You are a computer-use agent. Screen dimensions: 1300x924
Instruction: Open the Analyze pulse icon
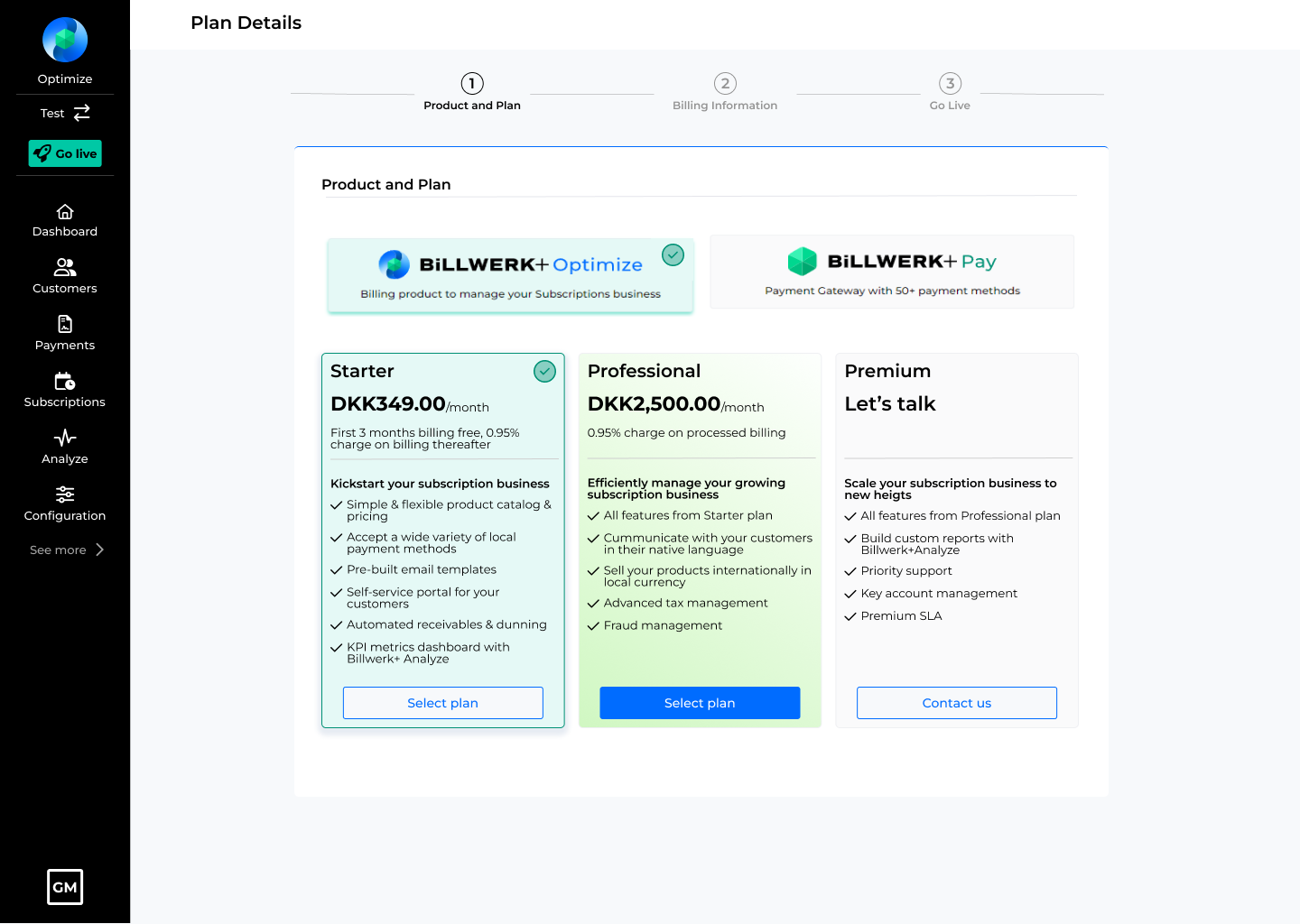(x=65, y=438)
